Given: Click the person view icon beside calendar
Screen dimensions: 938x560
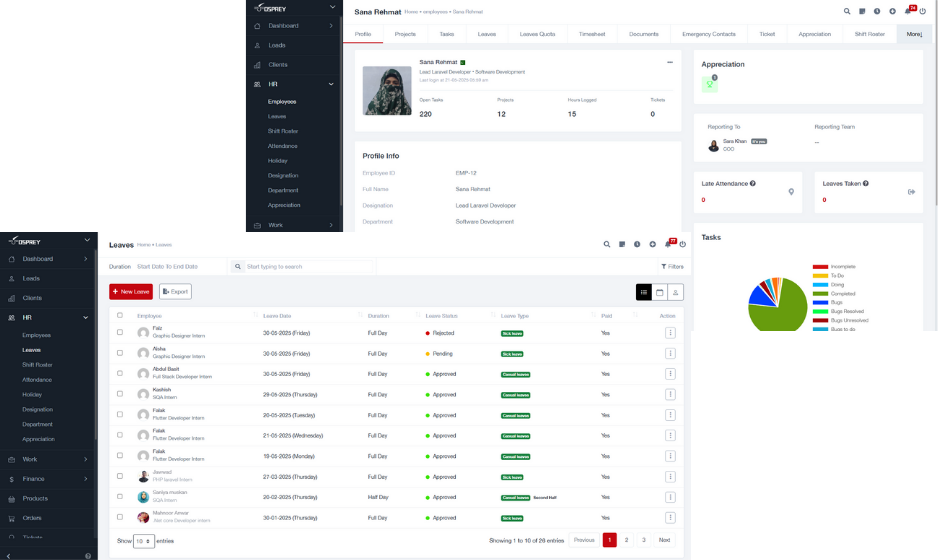Looking at the screenshot, I should click(x=675, y=292).
